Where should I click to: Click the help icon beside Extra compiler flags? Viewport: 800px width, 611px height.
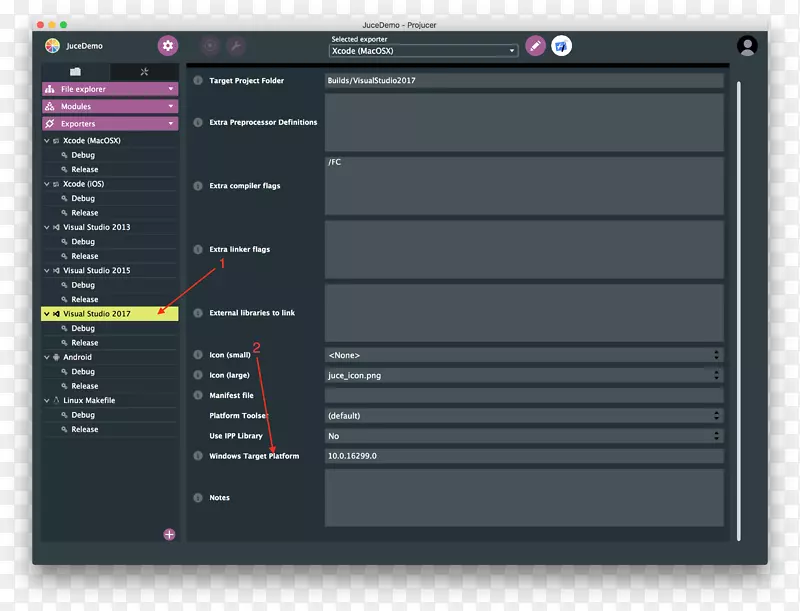point(197,185)
